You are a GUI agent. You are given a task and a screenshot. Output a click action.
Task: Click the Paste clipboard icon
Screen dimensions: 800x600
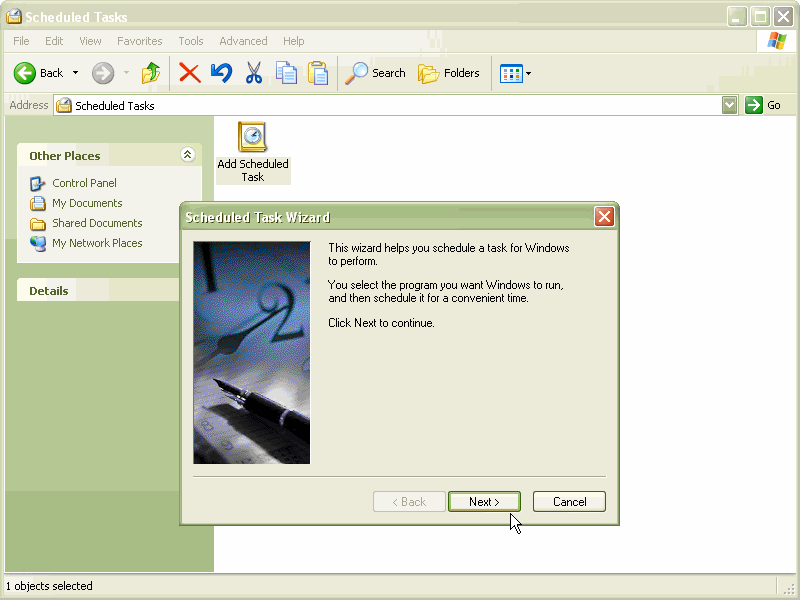tap(318, 73)
